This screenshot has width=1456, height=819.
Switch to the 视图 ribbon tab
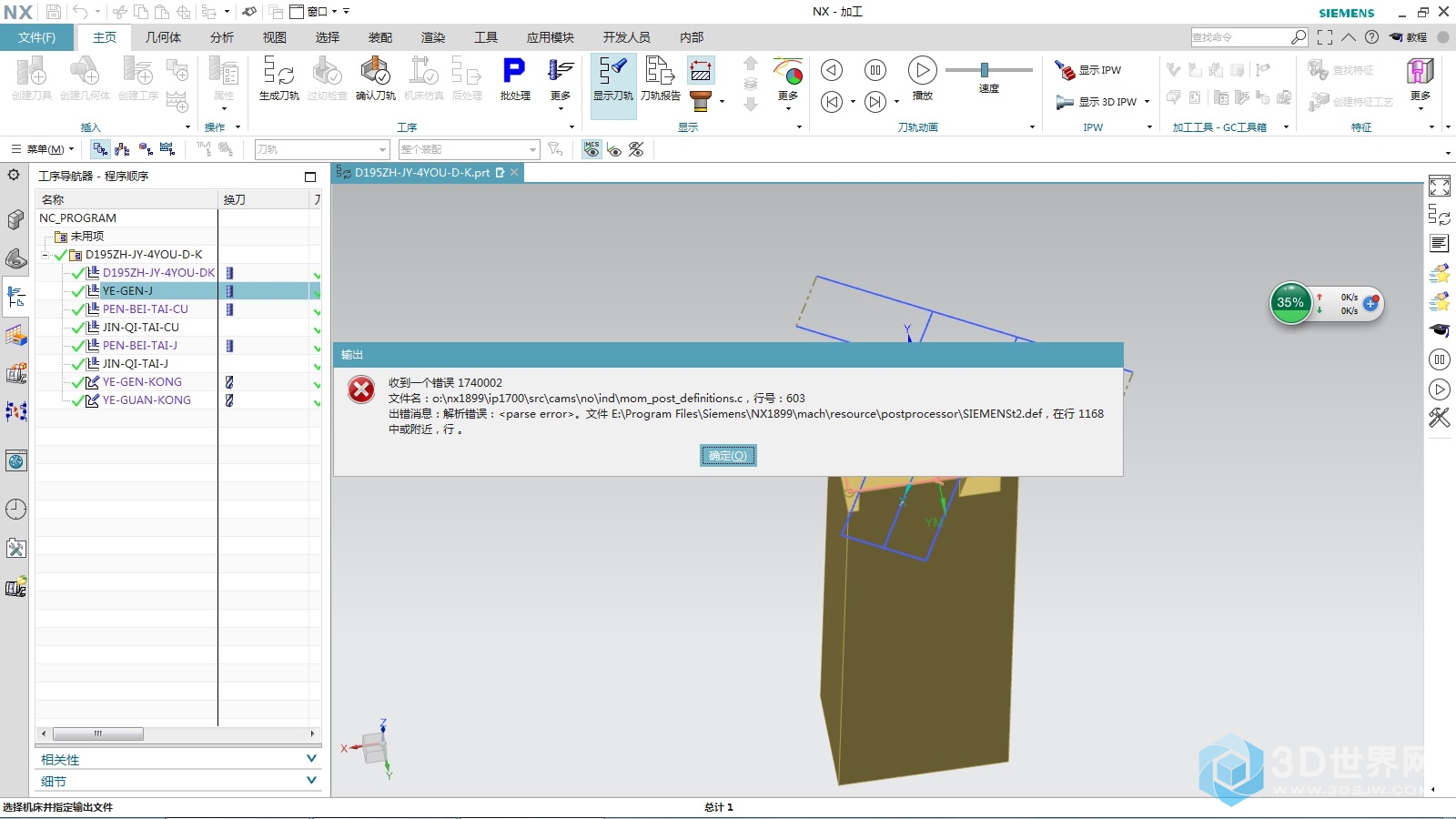[x=275, y=37]
